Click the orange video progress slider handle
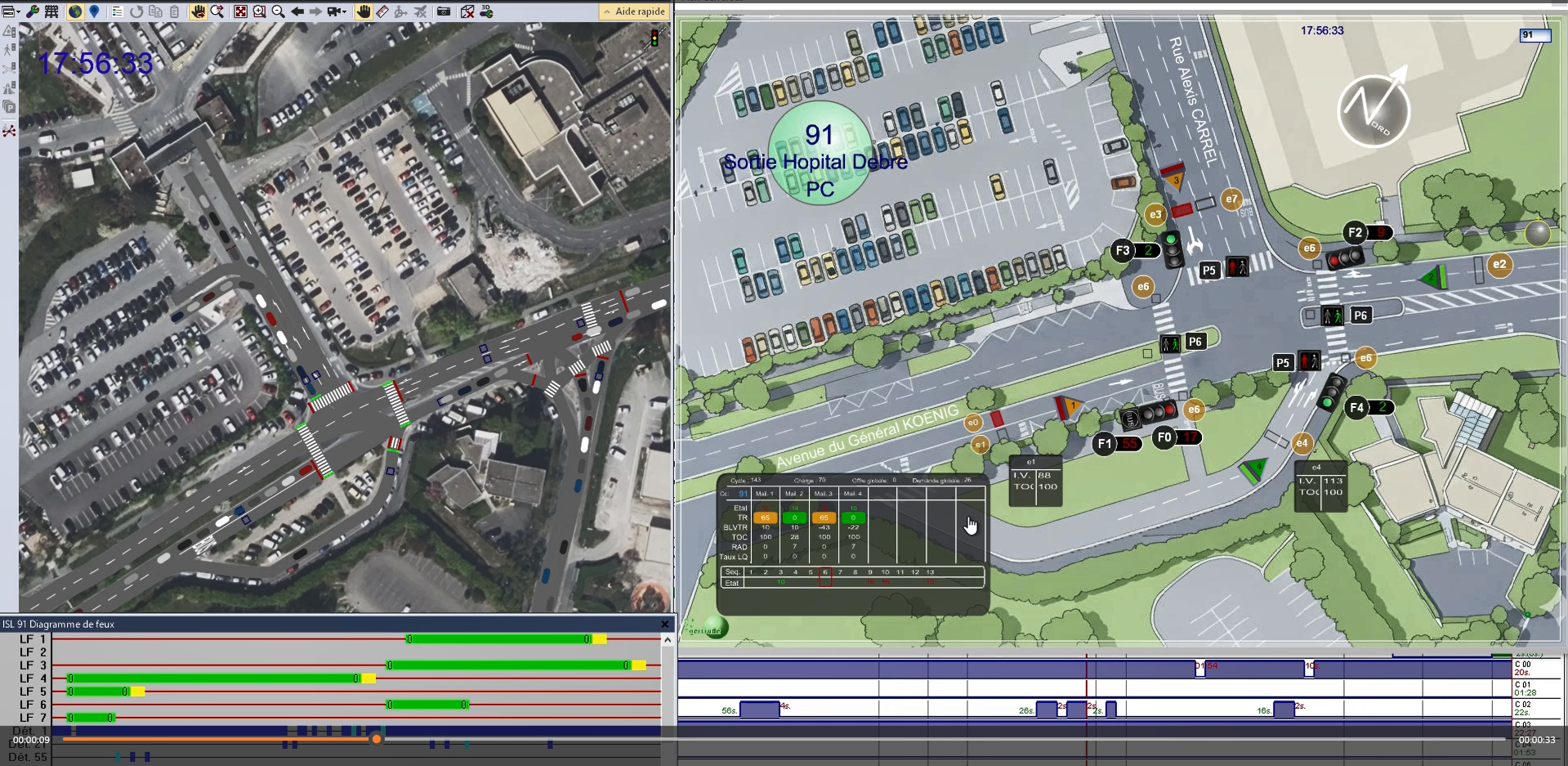This screenshot has width=1568, height=766. (376, 739)
